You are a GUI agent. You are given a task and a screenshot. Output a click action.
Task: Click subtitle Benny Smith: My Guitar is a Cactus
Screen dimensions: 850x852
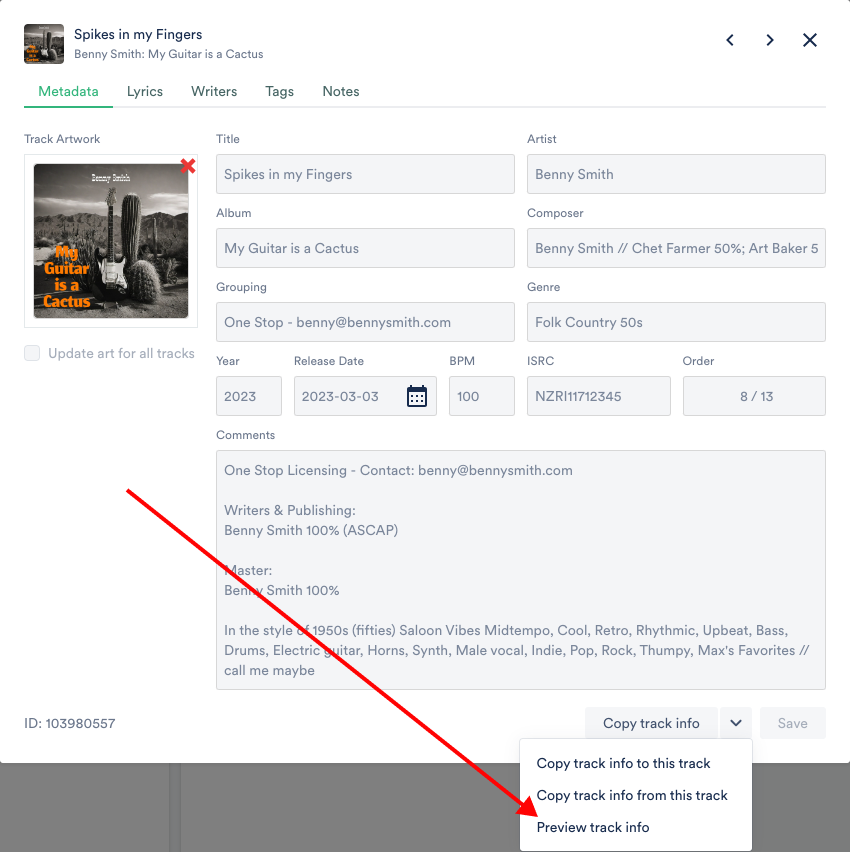168,54
